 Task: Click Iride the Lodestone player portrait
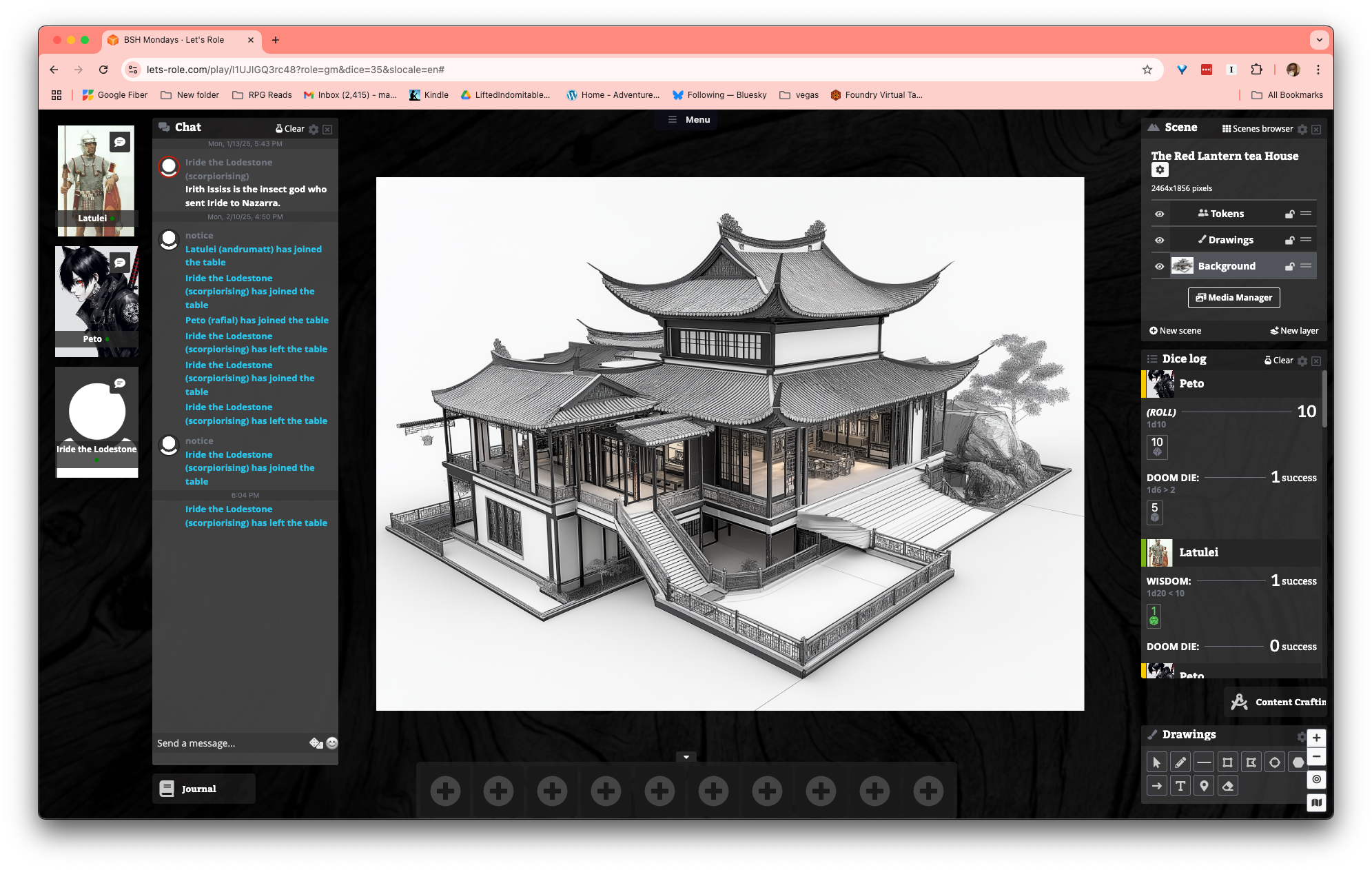pos(96,422)
